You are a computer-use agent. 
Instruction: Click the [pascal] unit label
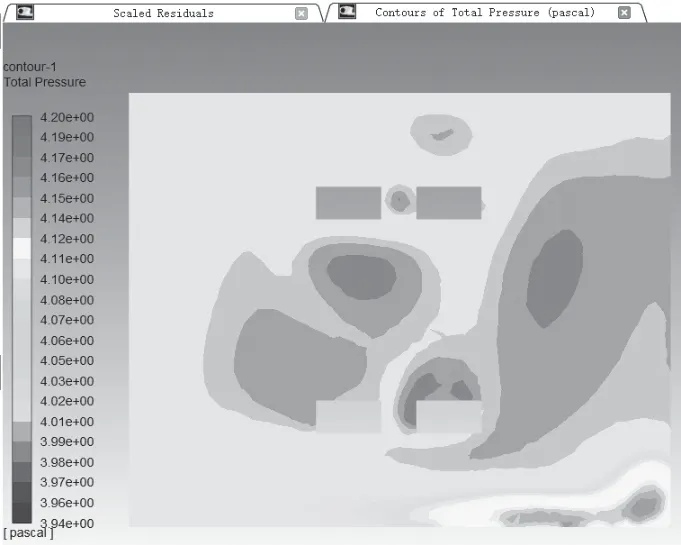[28, 533]
